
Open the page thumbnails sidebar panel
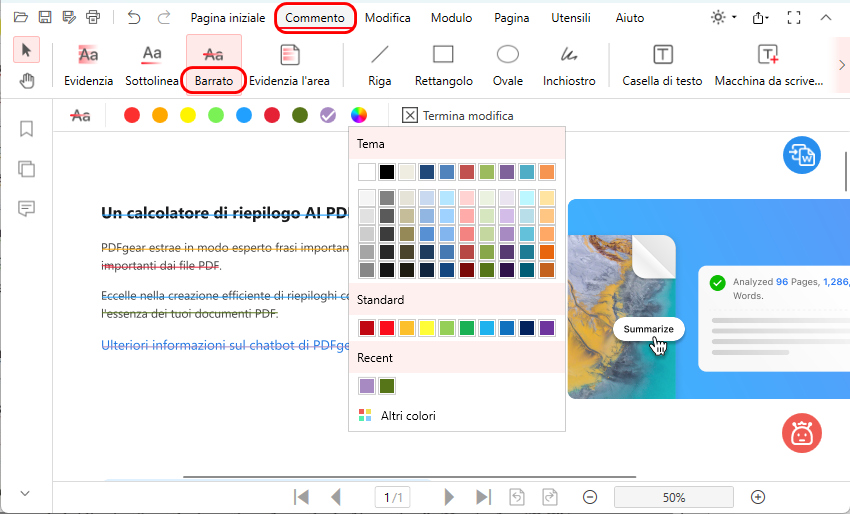click(x=26, y=169)
